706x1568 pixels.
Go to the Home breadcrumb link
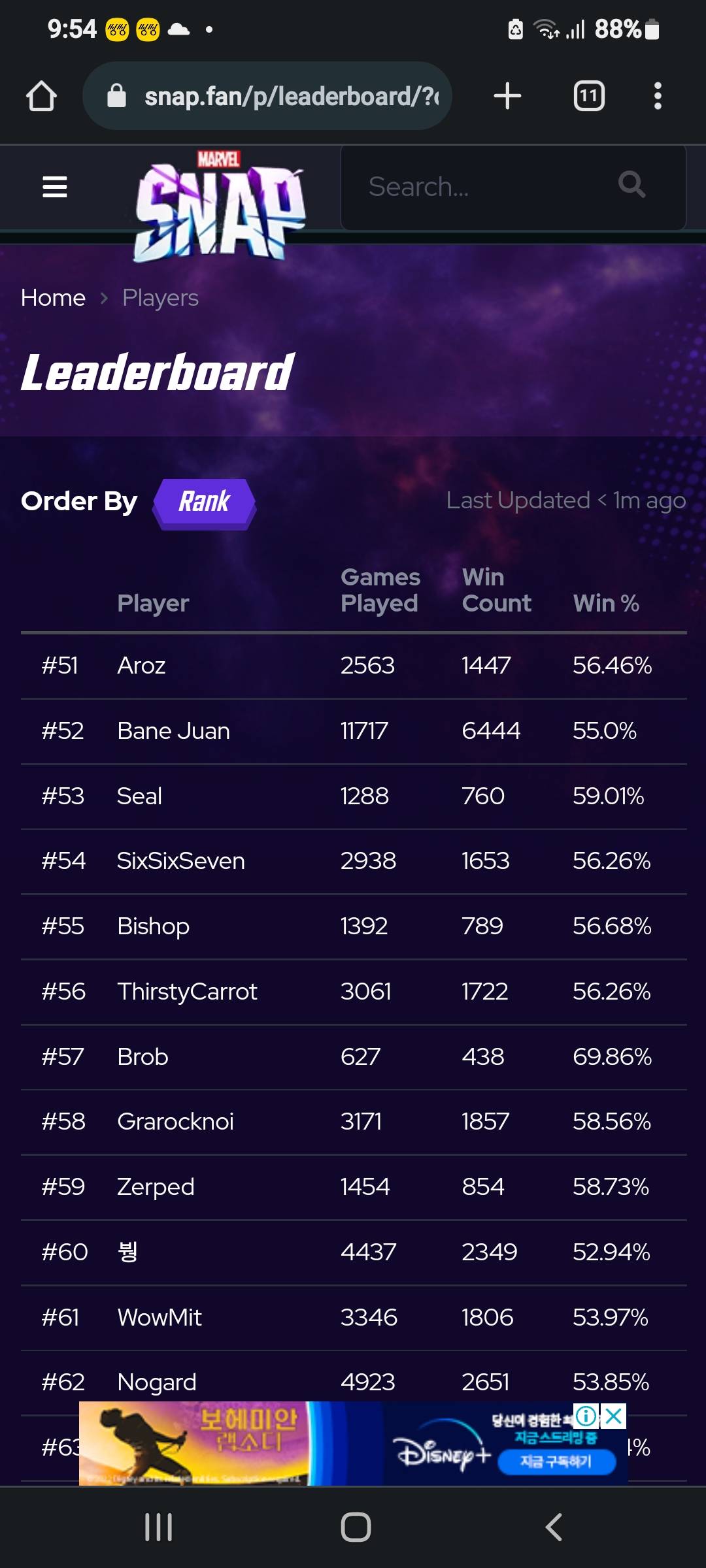pos(53,298)
